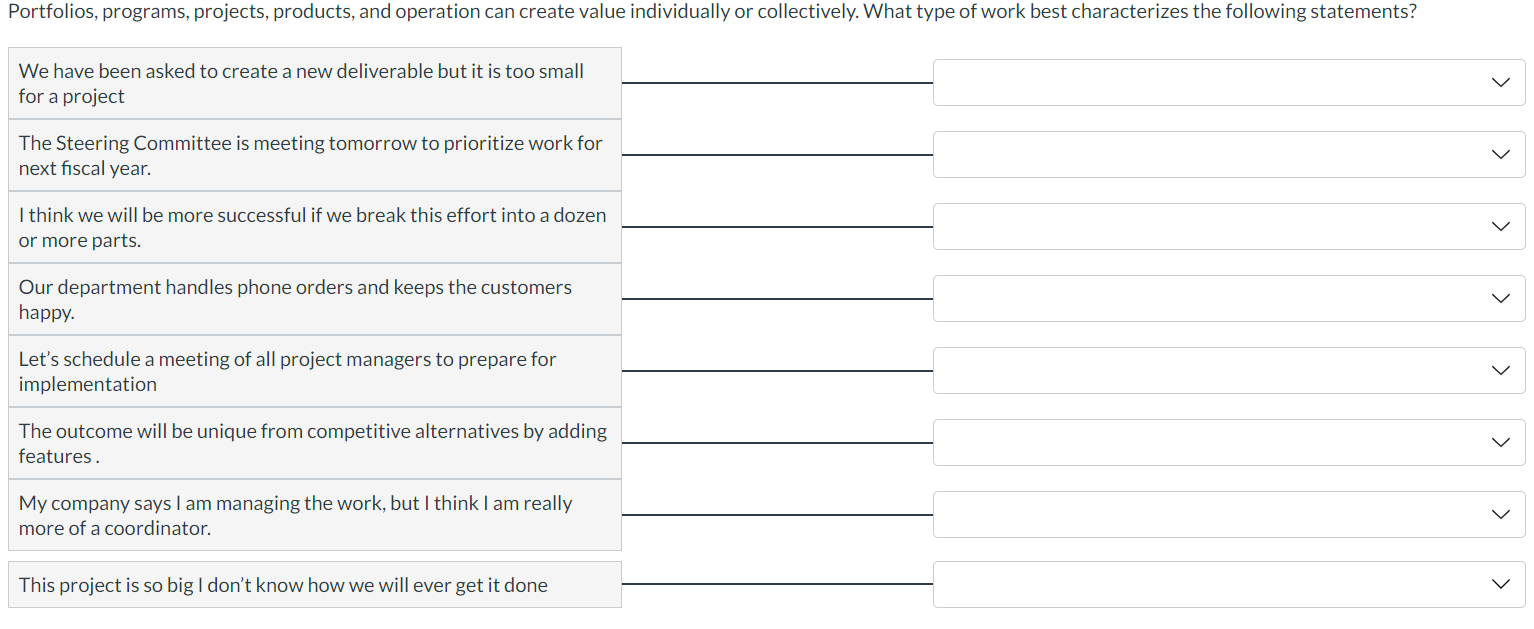Open the dropdown for the coordinator statement
Viewport: 1534px width, 629px height.
1229,514
